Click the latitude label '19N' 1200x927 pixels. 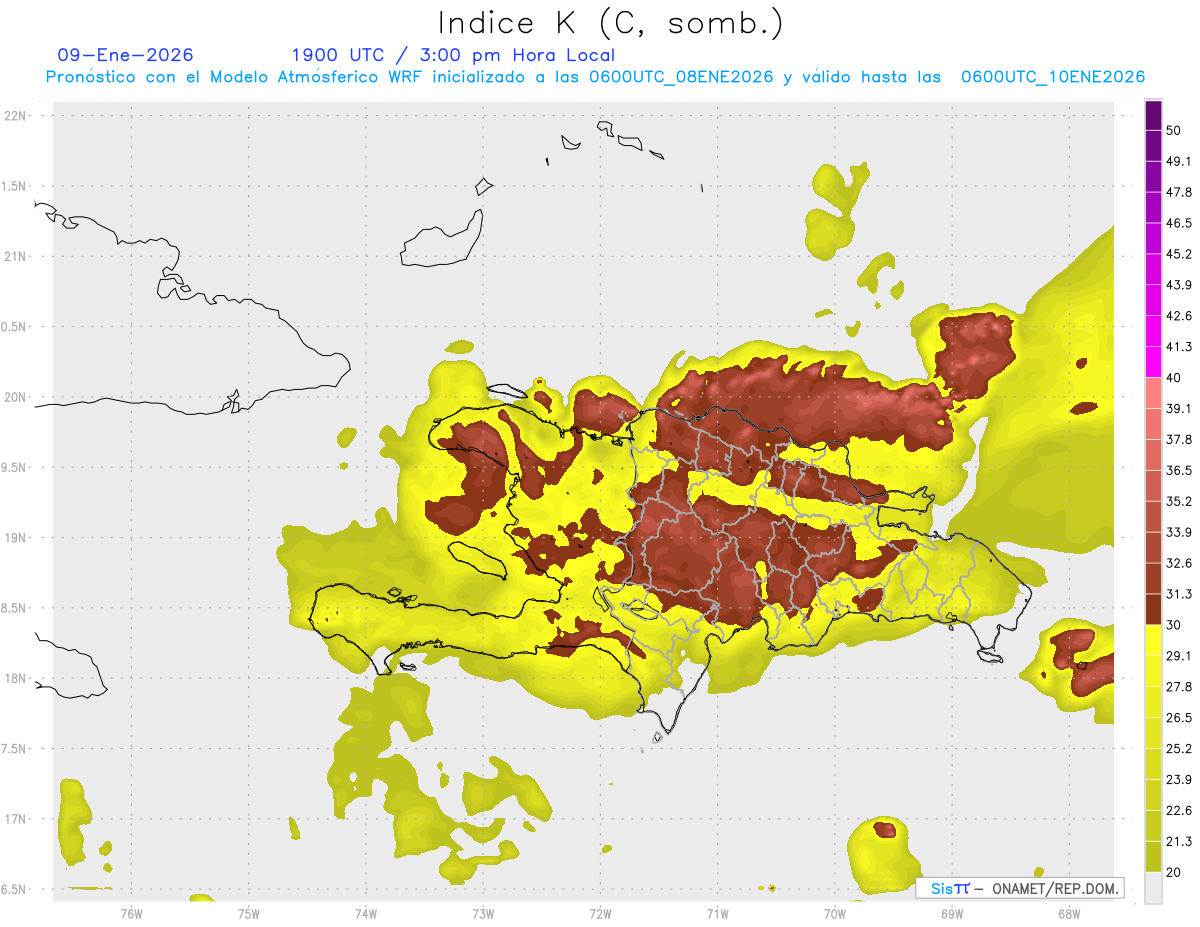[x=16, y=537]
